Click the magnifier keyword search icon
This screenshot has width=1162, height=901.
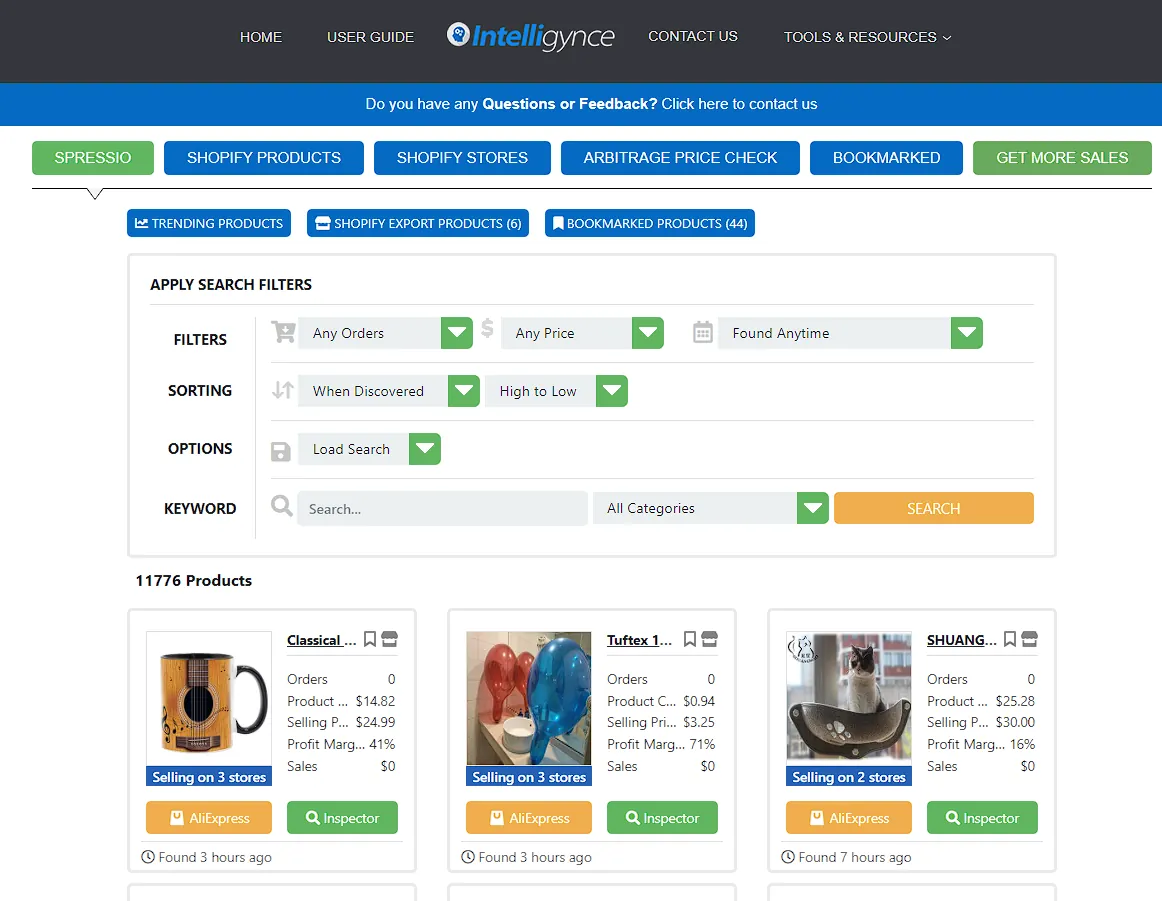pos(282,506)
